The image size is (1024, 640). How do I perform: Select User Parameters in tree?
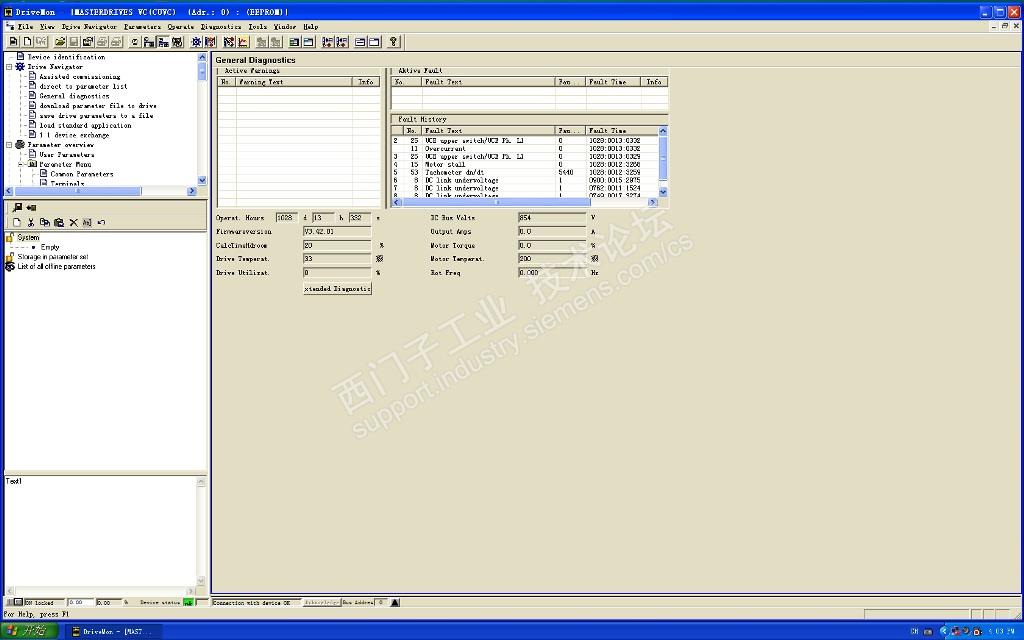point(67,155)
